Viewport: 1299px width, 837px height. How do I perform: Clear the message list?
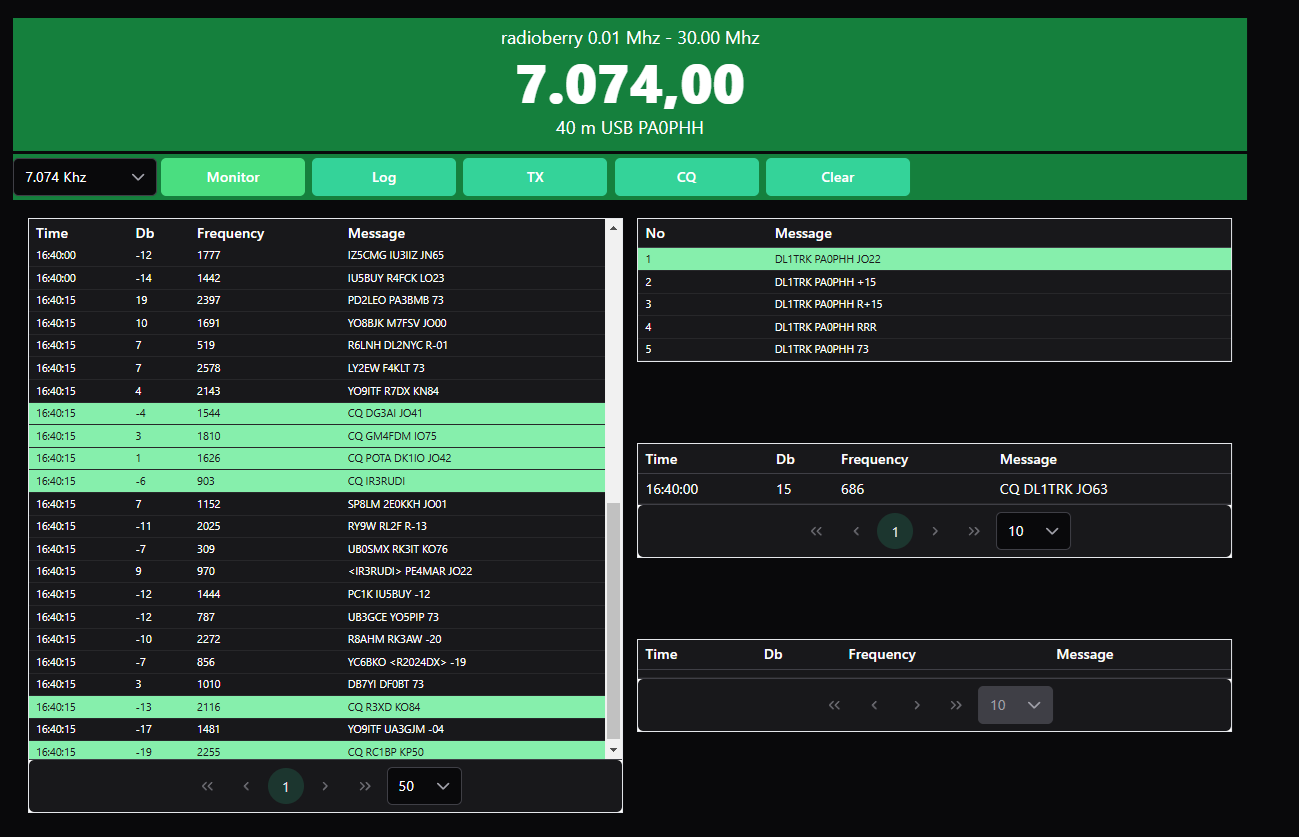pyautogui.click(x=837, y=176)
